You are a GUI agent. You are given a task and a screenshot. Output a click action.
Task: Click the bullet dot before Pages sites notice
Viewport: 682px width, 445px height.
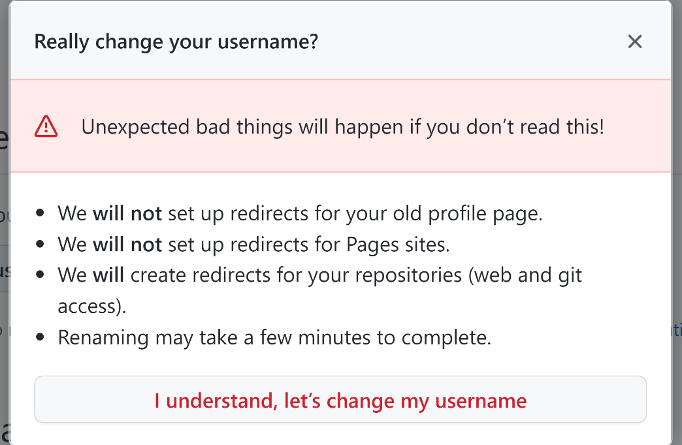40,244
